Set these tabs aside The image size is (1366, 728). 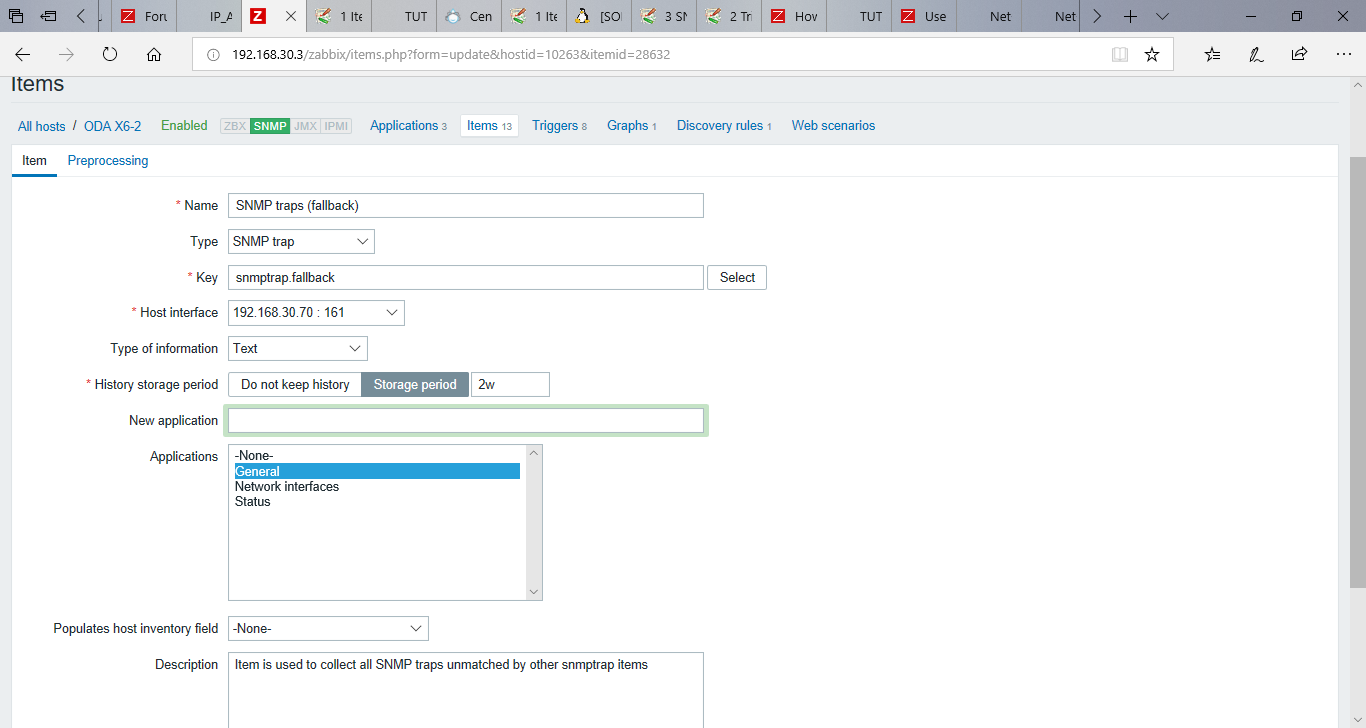48,17
